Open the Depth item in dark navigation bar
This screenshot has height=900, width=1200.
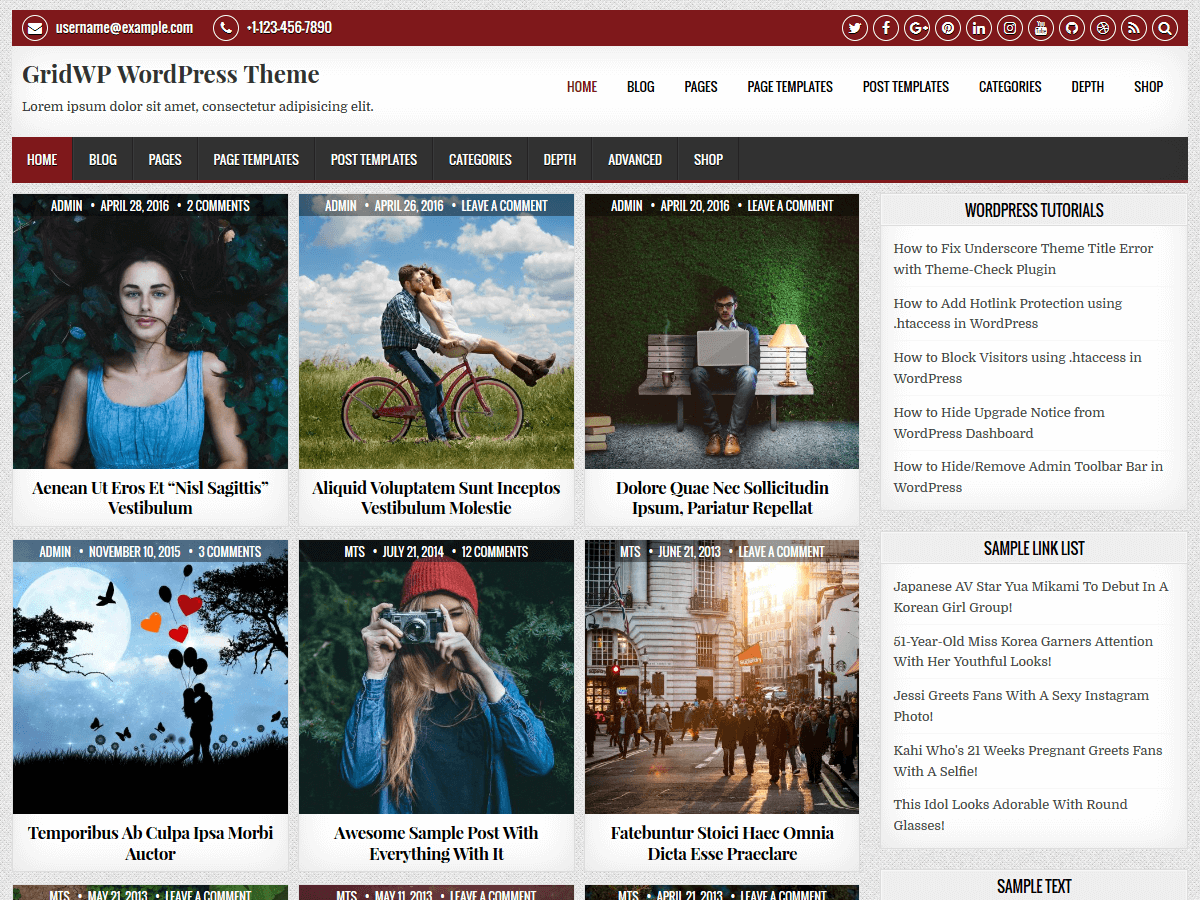559,160
